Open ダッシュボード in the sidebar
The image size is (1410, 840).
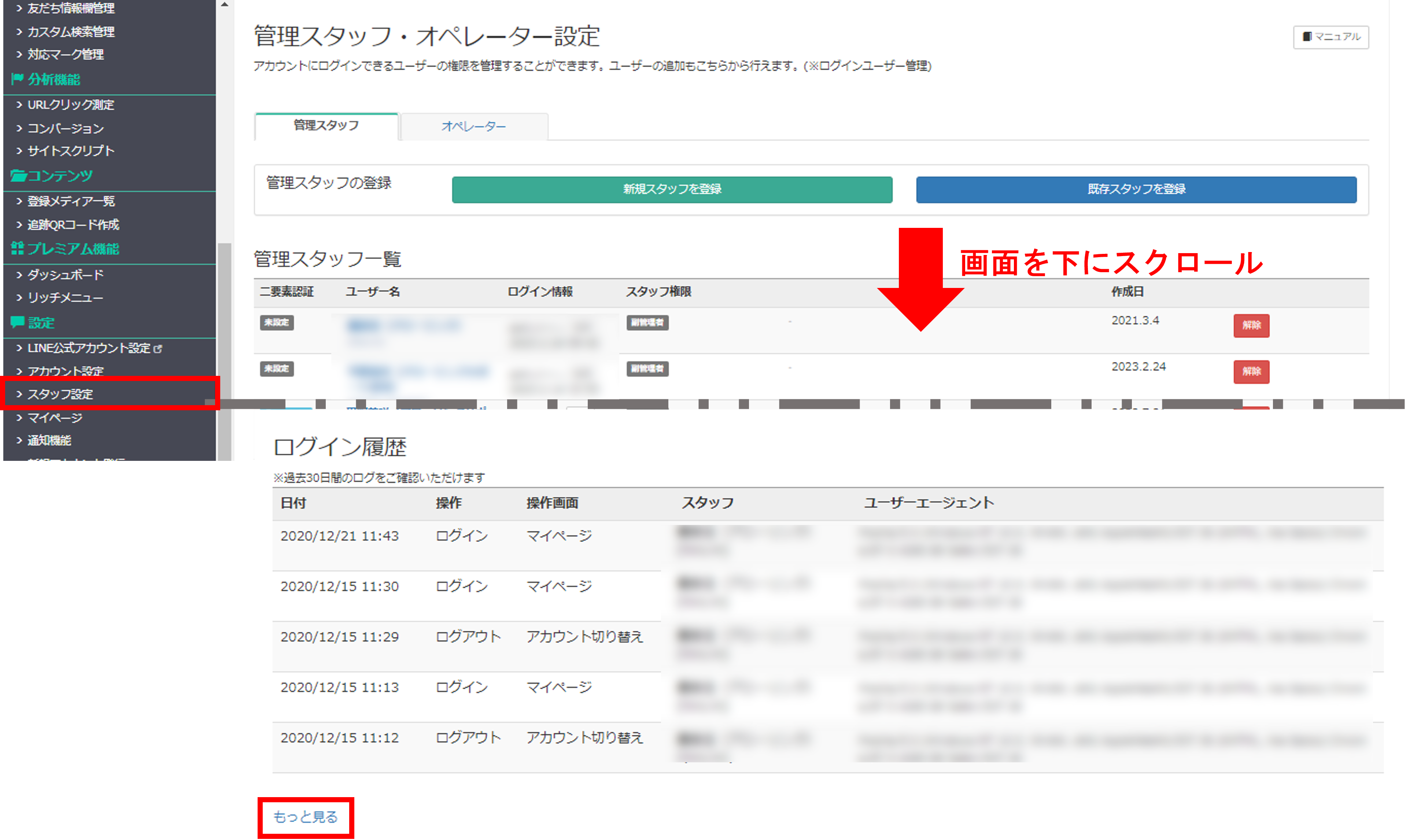coord(66,275)
